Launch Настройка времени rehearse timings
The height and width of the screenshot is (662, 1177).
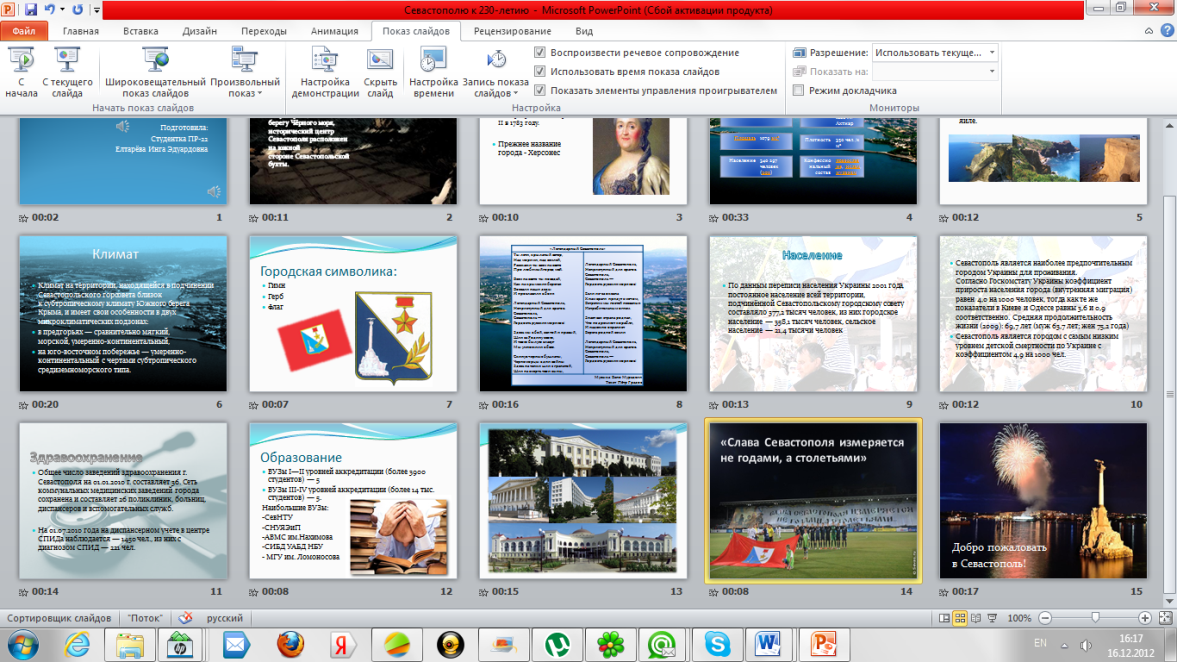pyautogui.click(x=433, y=72)
